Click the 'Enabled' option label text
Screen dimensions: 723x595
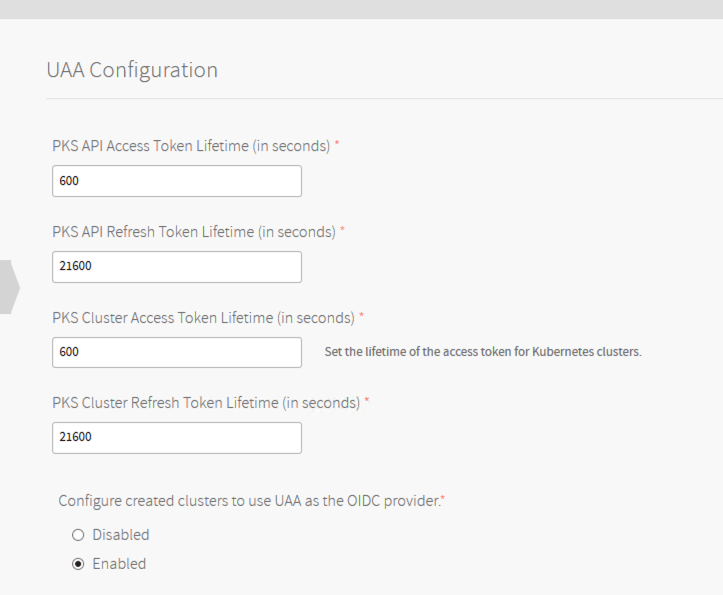[119, 564]
